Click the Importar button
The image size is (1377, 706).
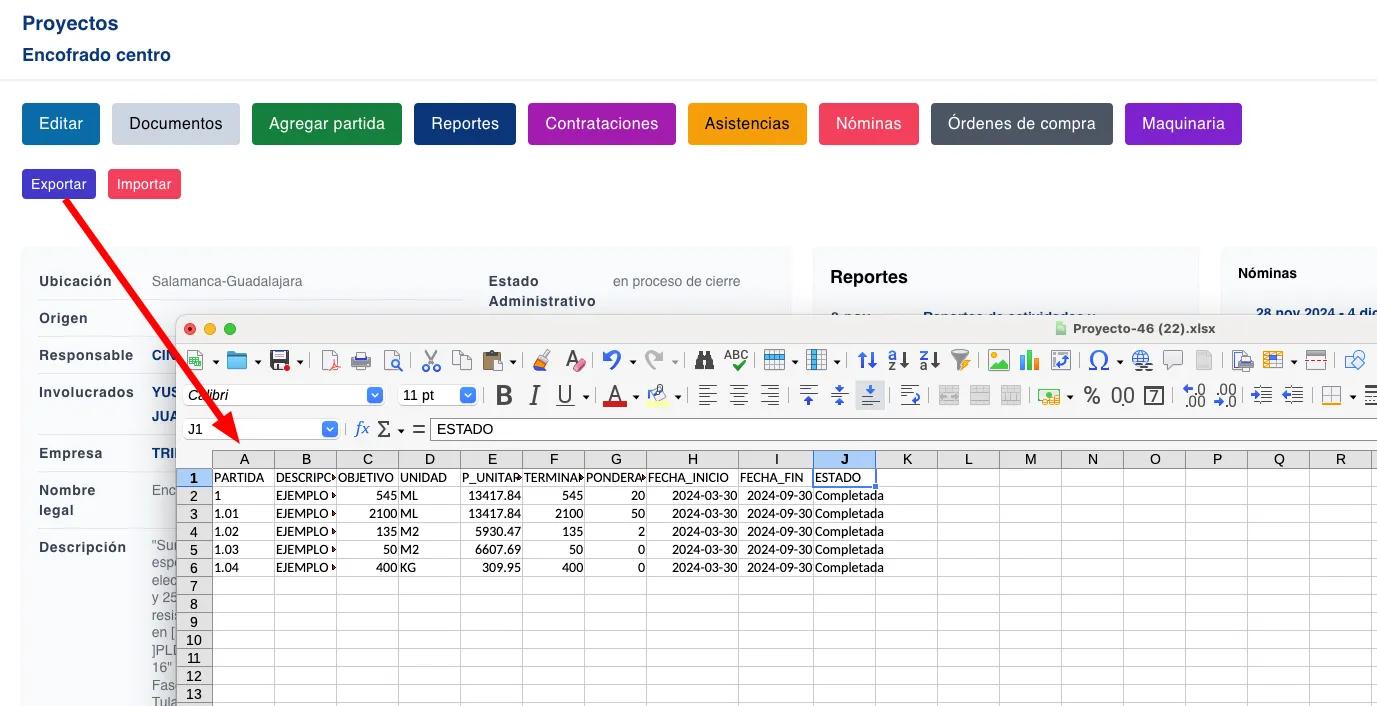144,184
